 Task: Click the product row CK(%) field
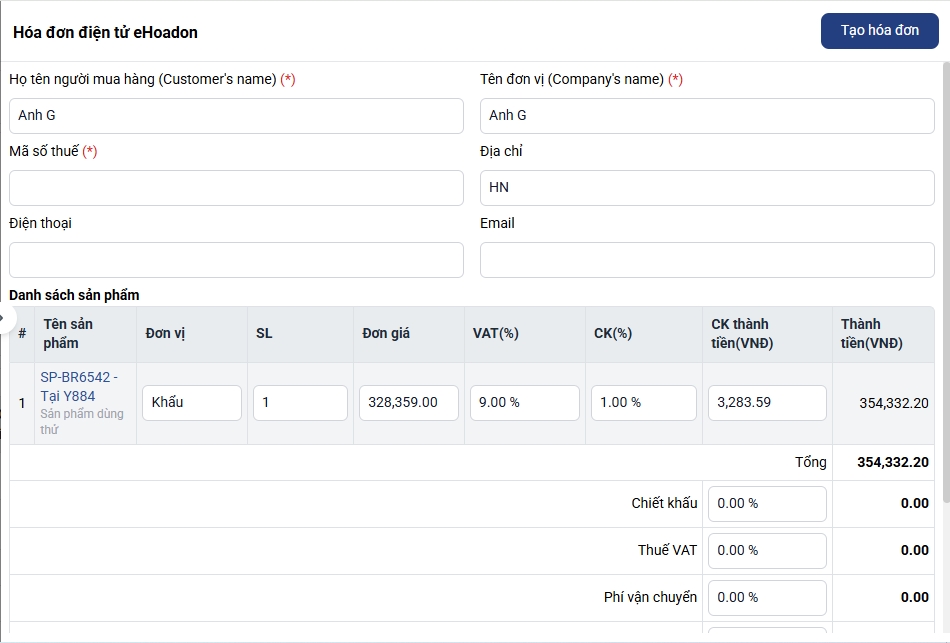644,403
